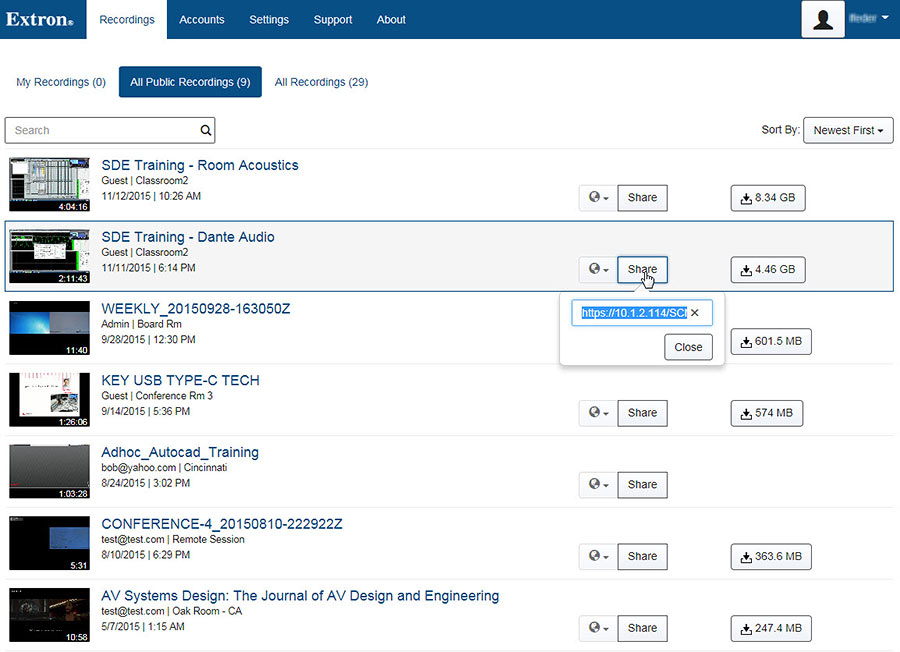Viewport: 900px width, 652px height.
Task: Expand the username dropdown in top bar
Action: (x=868, y=17)
